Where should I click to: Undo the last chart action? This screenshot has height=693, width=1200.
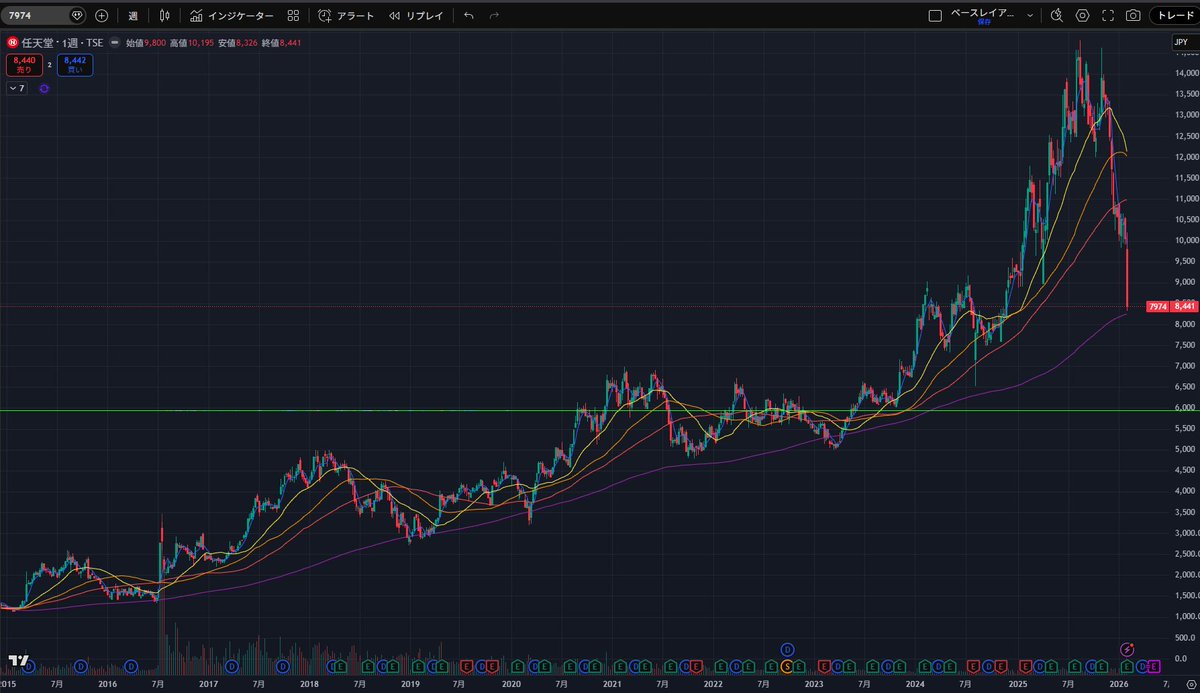[469, 16]
